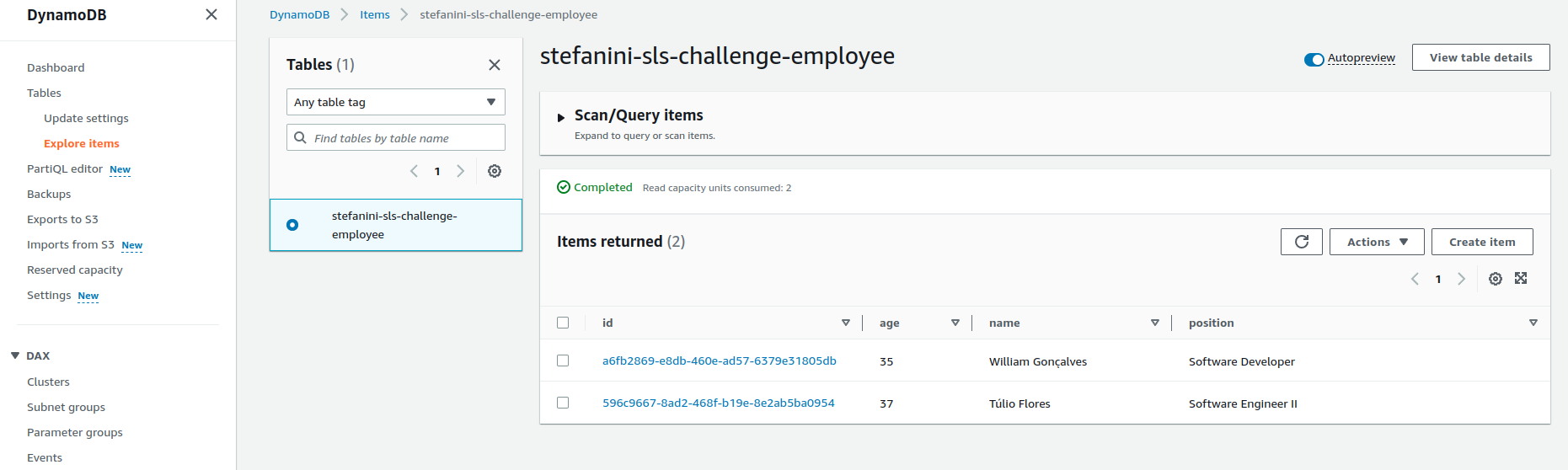The image size is (1568, 470).
Task: Click the Items returned (2) heading
Action: point(621,242)
